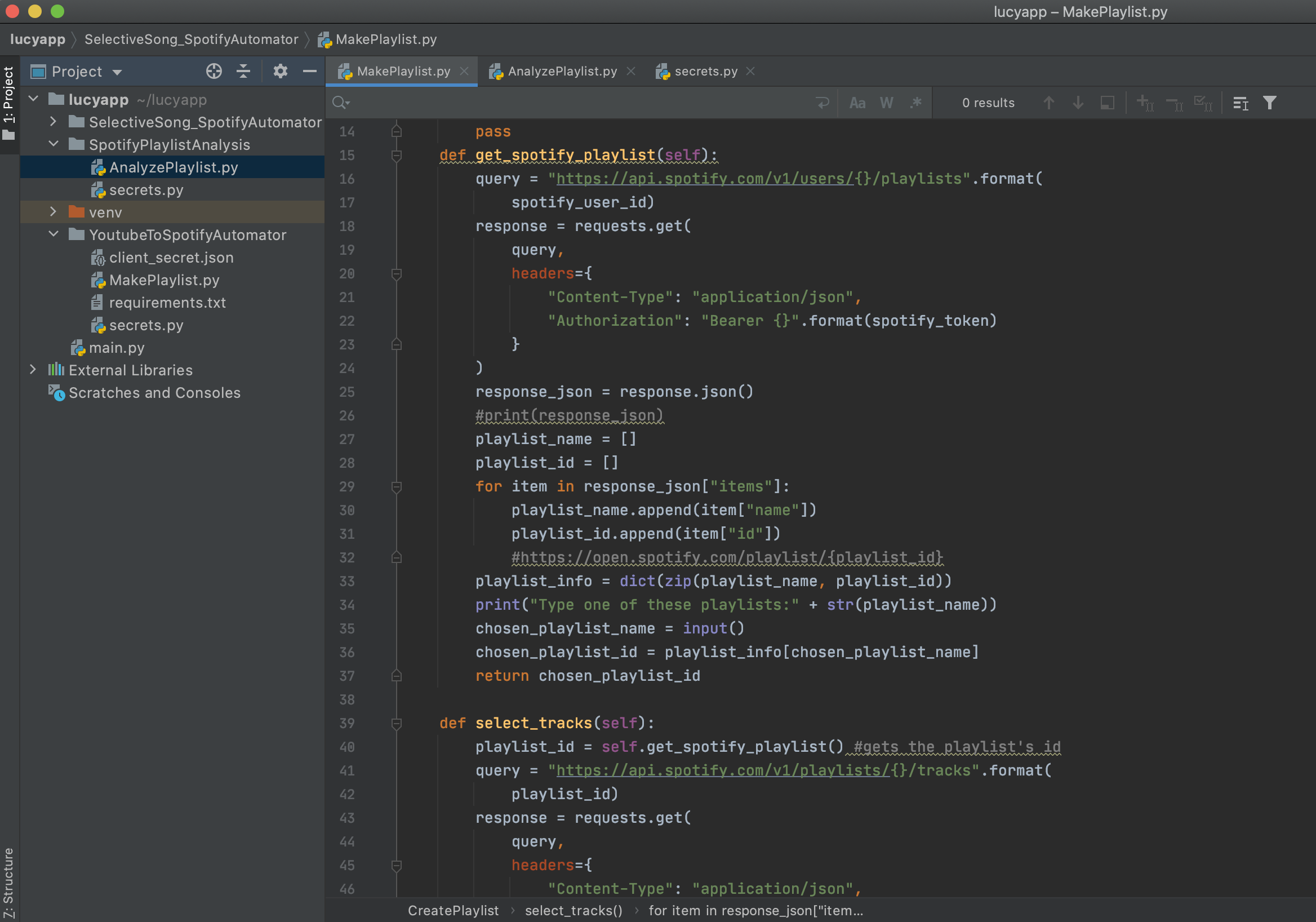The height and width of the screenshot is (922, 1316).
Task: Toggle Words (W) option in search bar
Action: 886,103
